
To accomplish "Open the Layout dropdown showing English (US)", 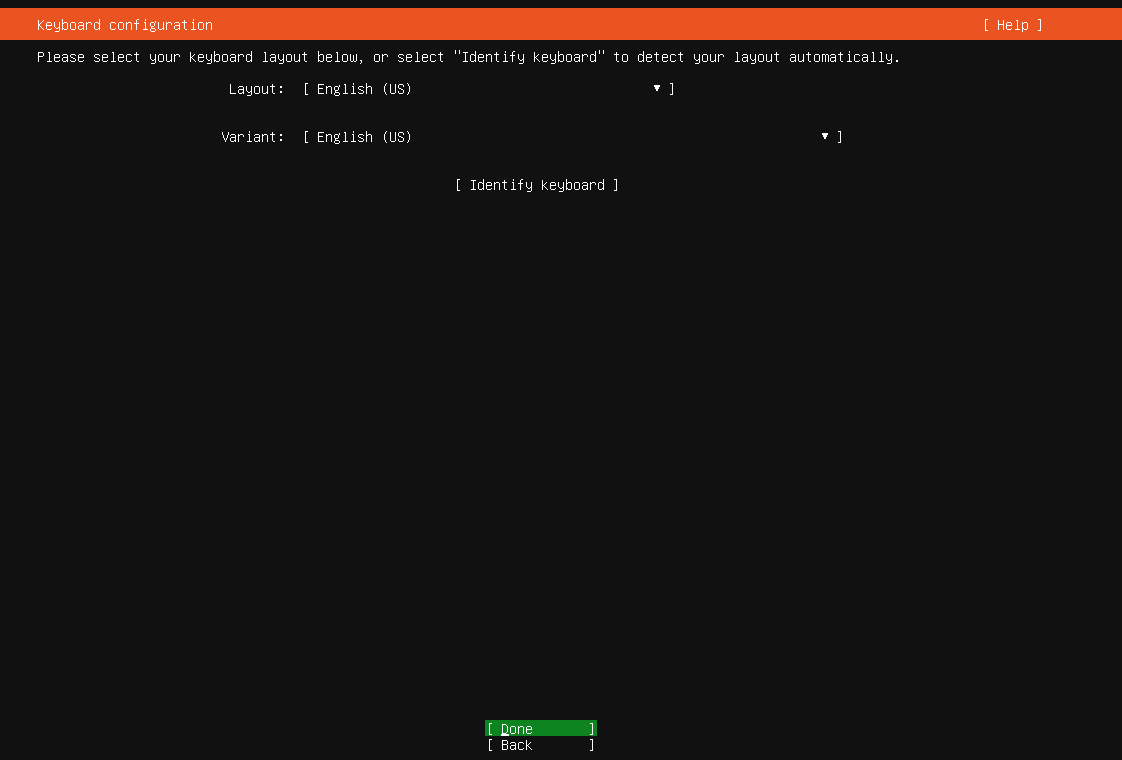I will click(x=488, y=89).
